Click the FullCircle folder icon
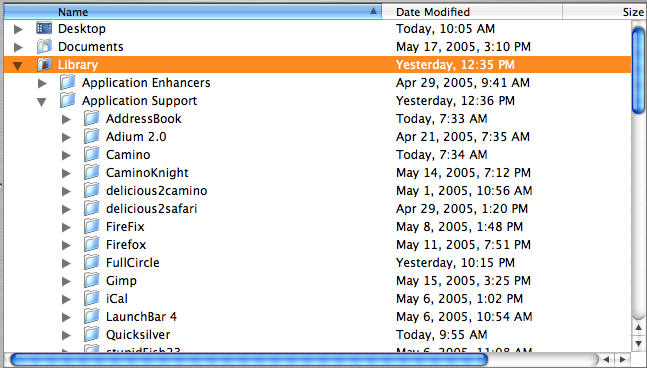 click(x=92, y=262)
